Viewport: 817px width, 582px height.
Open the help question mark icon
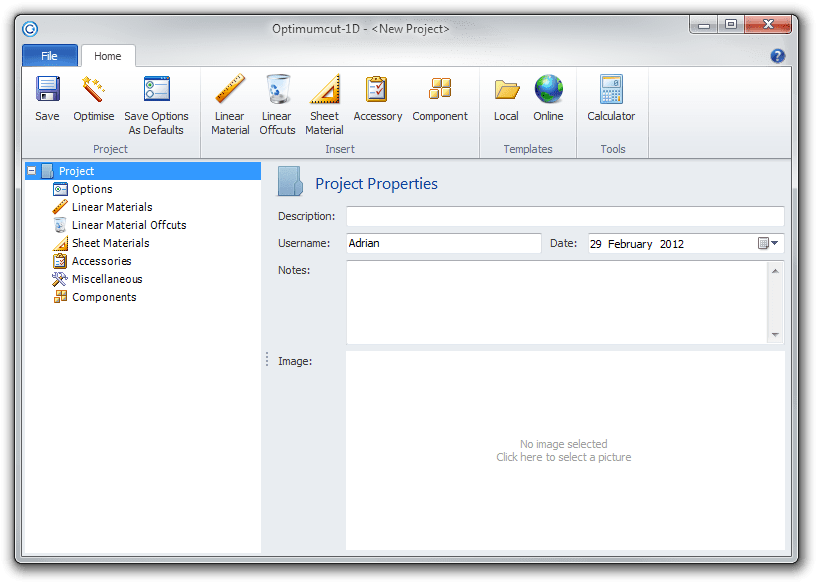click(777, 56)
